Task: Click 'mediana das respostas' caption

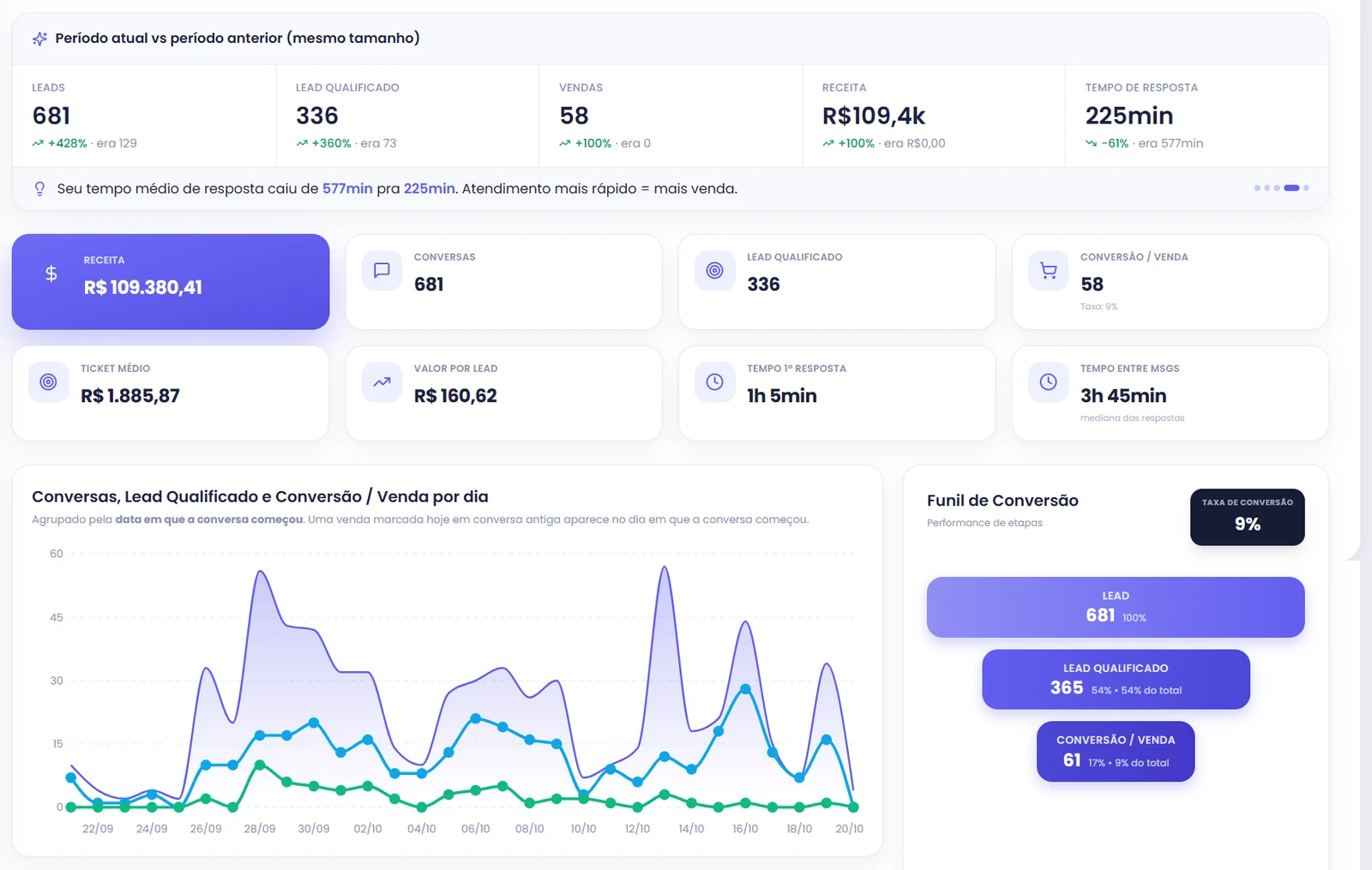Action: pos(1132,418)
